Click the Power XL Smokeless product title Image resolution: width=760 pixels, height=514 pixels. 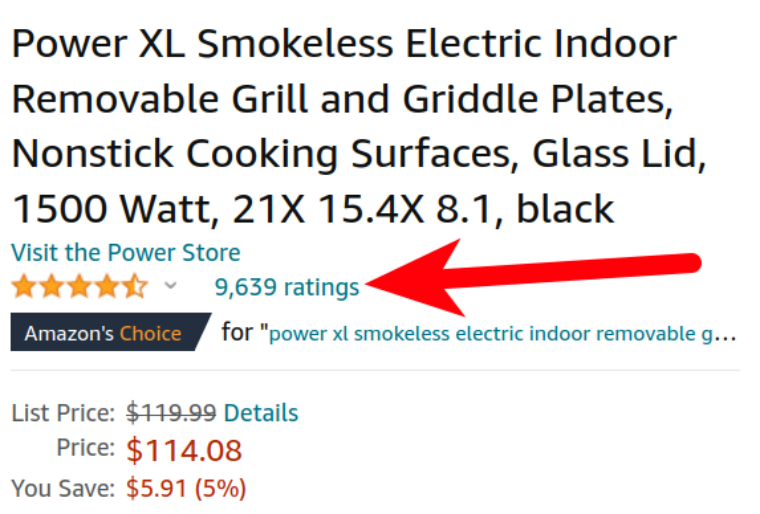(x=359, y=126)
